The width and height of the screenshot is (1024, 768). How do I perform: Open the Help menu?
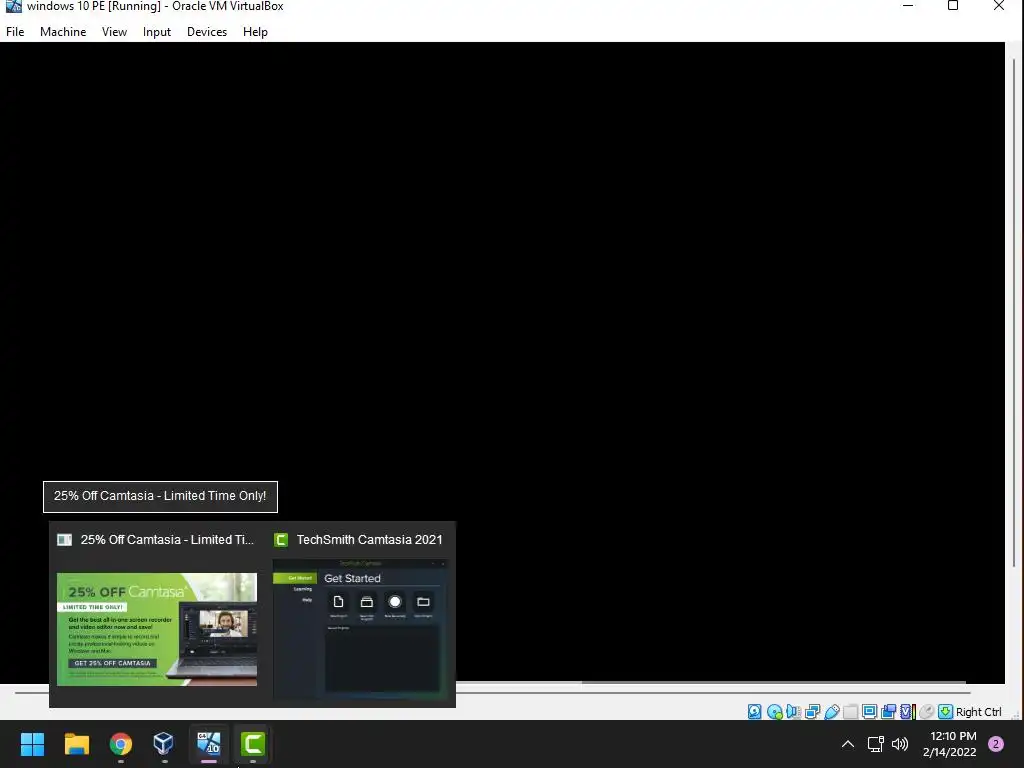pos(255,31)
